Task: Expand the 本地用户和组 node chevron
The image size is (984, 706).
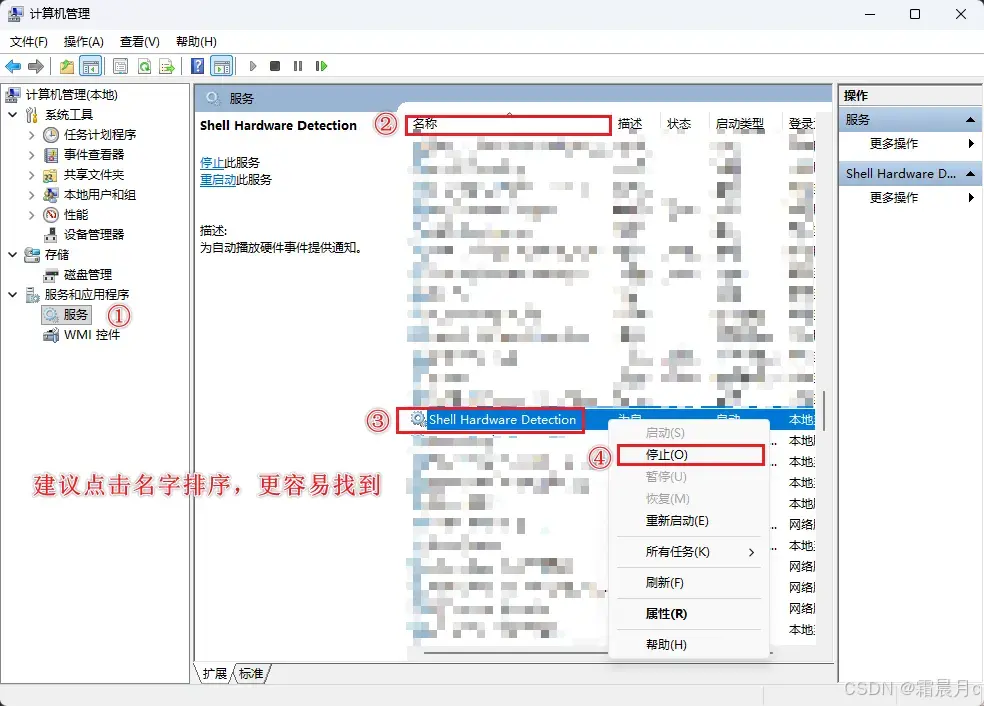Action: 31,195
